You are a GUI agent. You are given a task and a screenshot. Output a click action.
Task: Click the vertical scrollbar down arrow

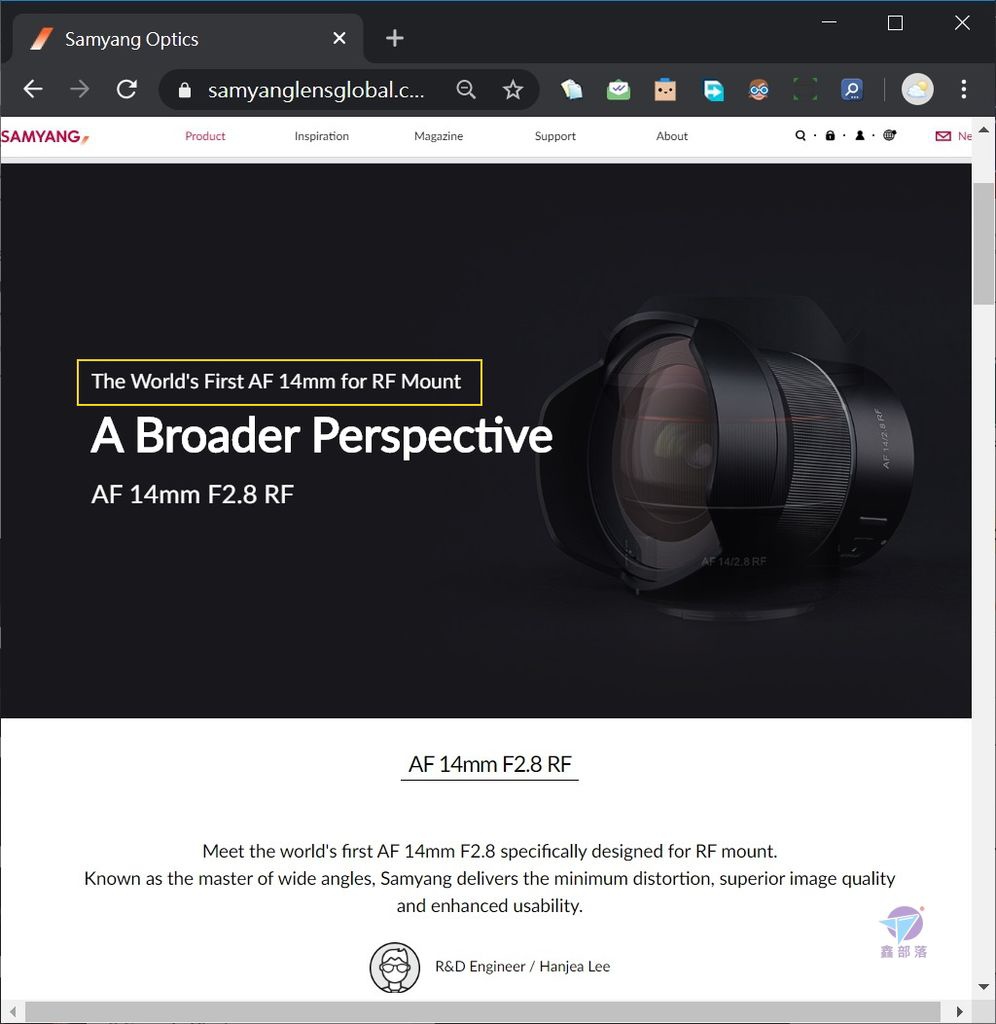pos(984,987)
